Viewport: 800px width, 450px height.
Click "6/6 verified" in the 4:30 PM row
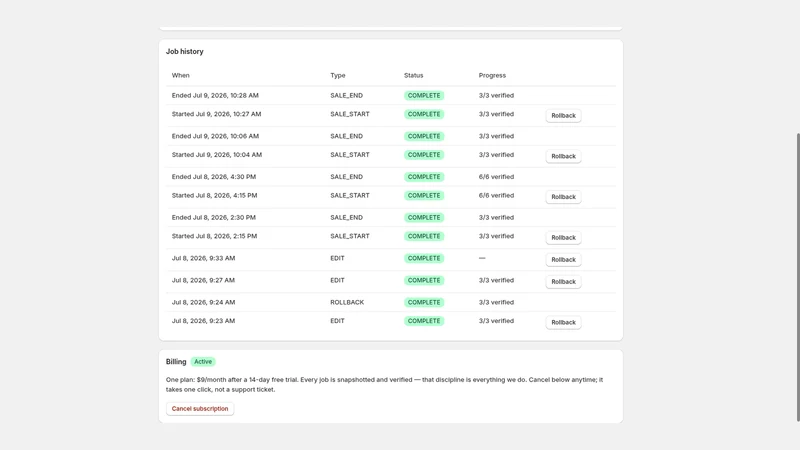(496, 177)
